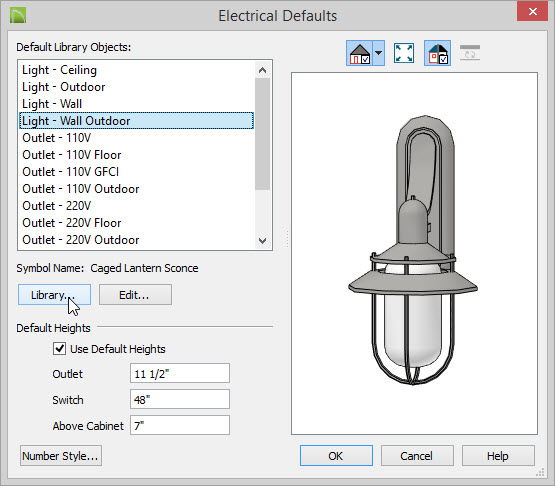Click into the Outlet height field

tap(180, 373)
